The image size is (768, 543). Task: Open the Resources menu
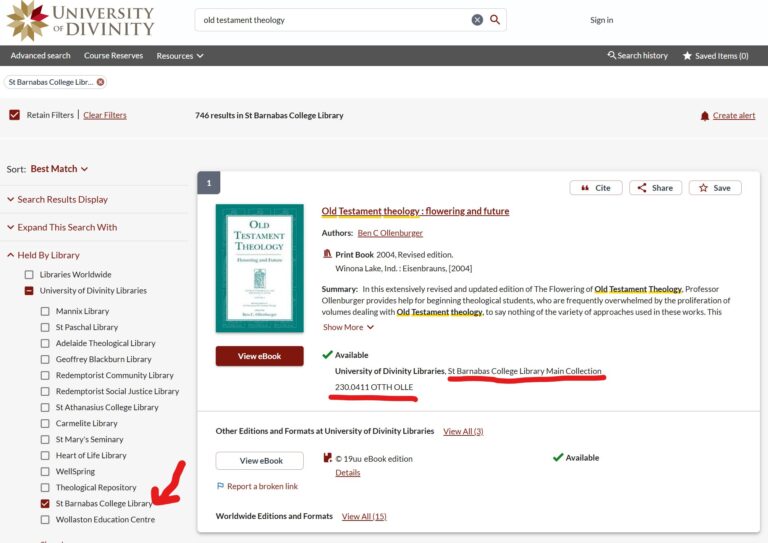[x=179, y=56]
